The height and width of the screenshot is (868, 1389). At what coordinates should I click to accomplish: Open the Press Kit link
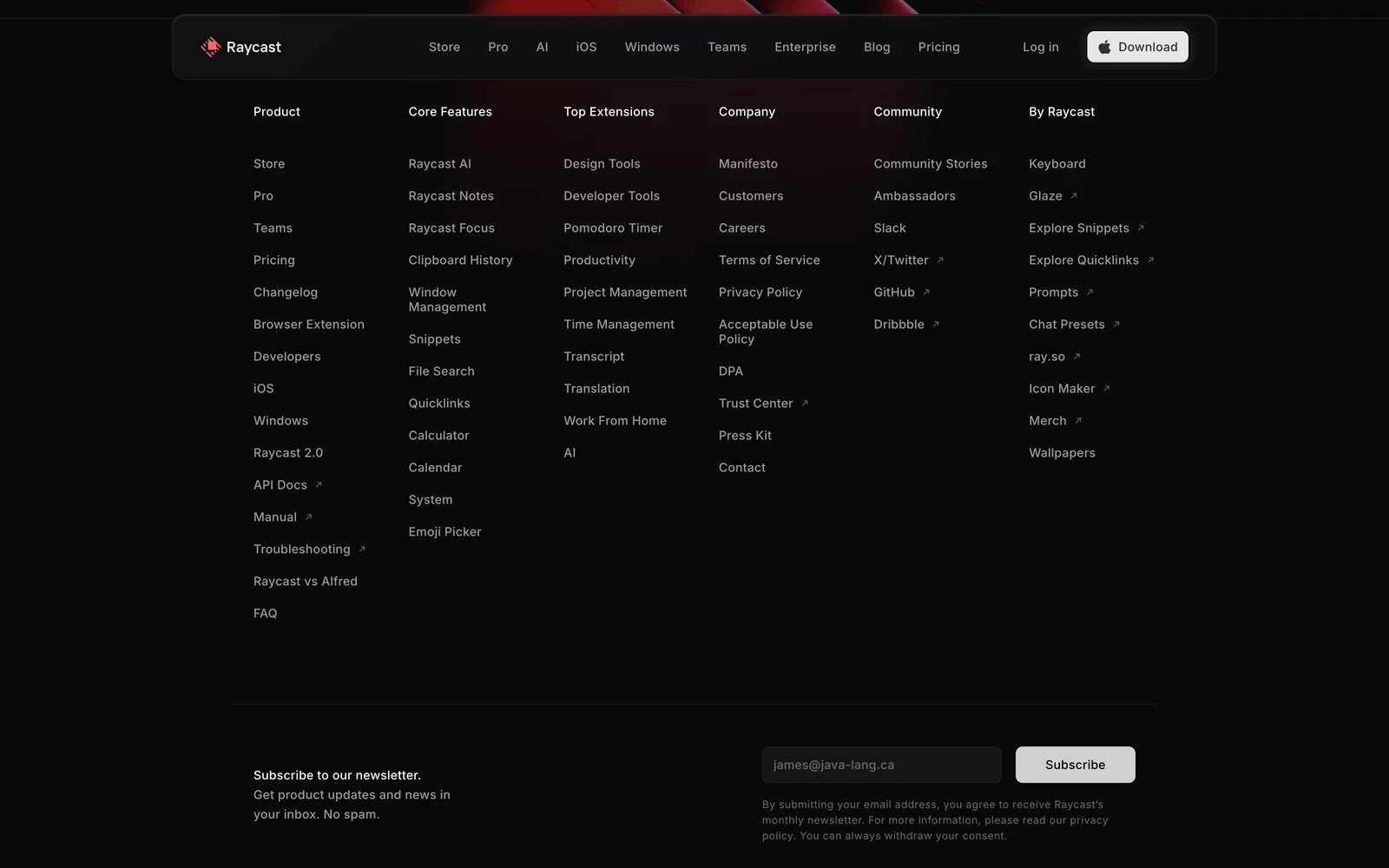pos(746,436)
